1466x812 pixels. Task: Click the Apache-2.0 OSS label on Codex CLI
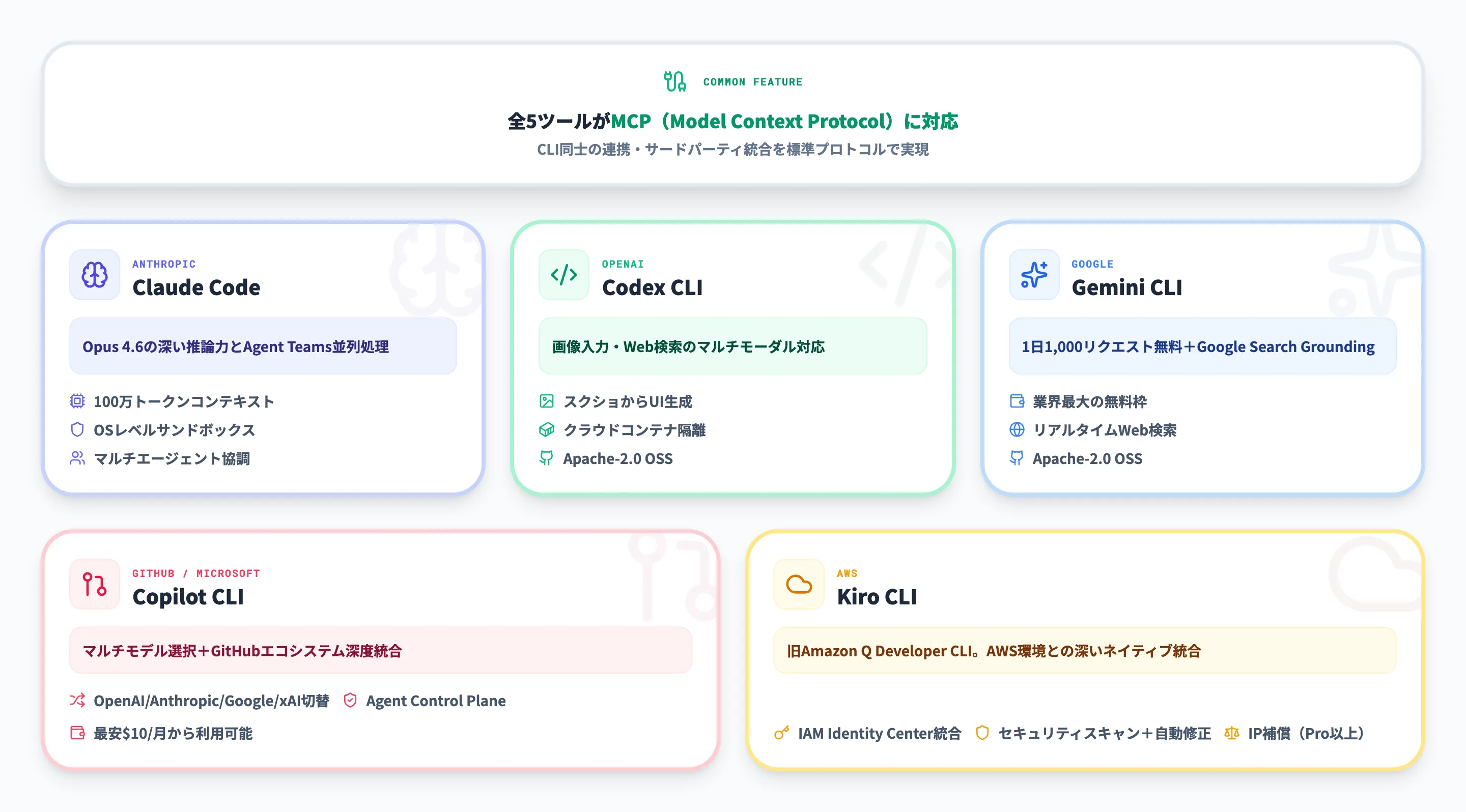click(617, 458)
